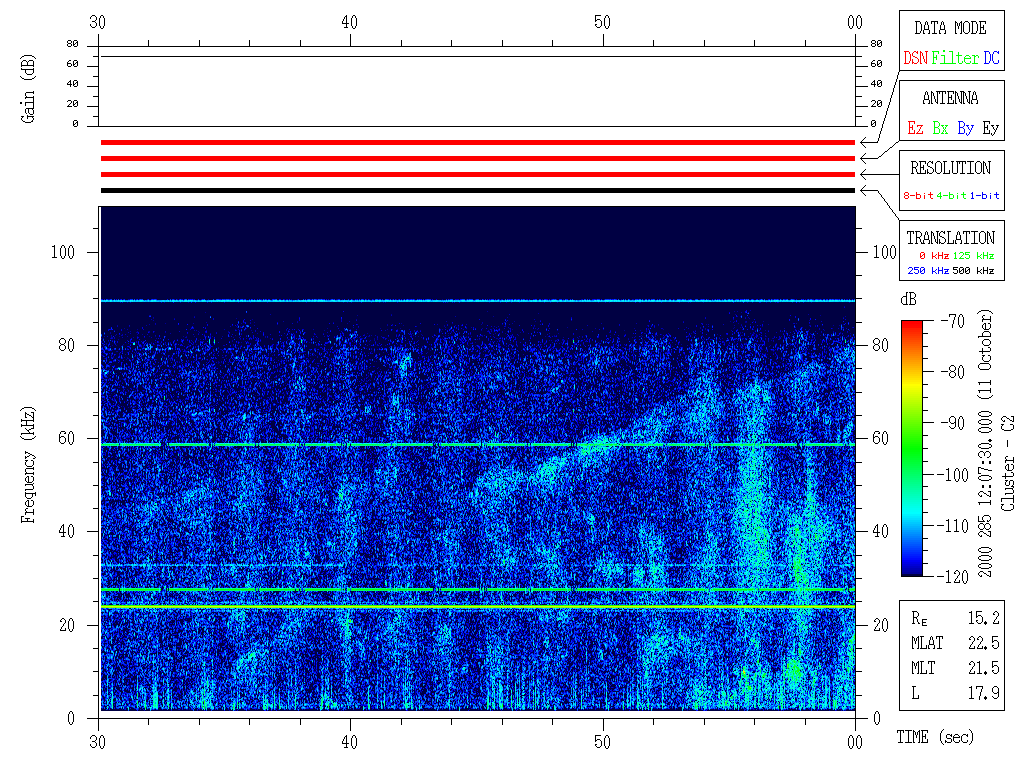Viewport: 1024px width, 768px height.
Task: Select the 0 kHz translation label
Action: point(934,256)
